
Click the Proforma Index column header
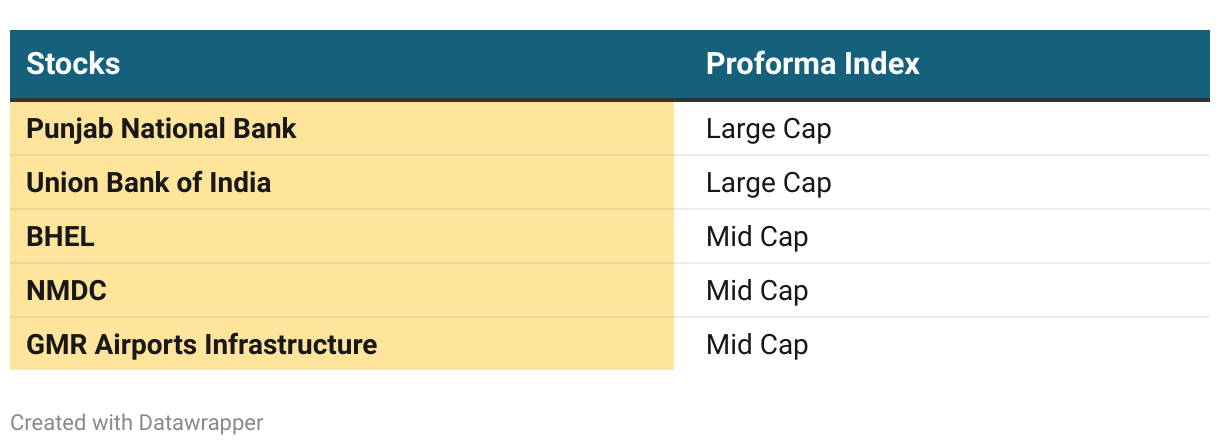coord(812,65)
